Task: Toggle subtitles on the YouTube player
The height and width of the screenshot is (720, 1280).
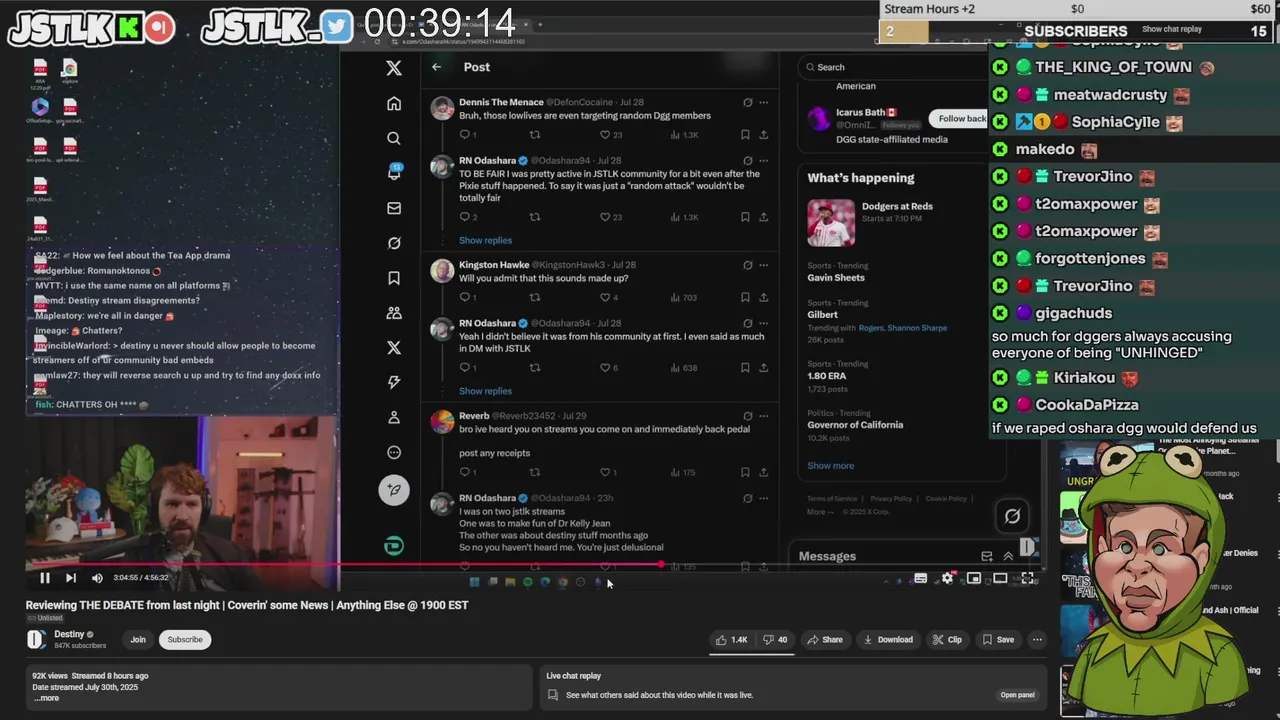Action: coord(921,578)
